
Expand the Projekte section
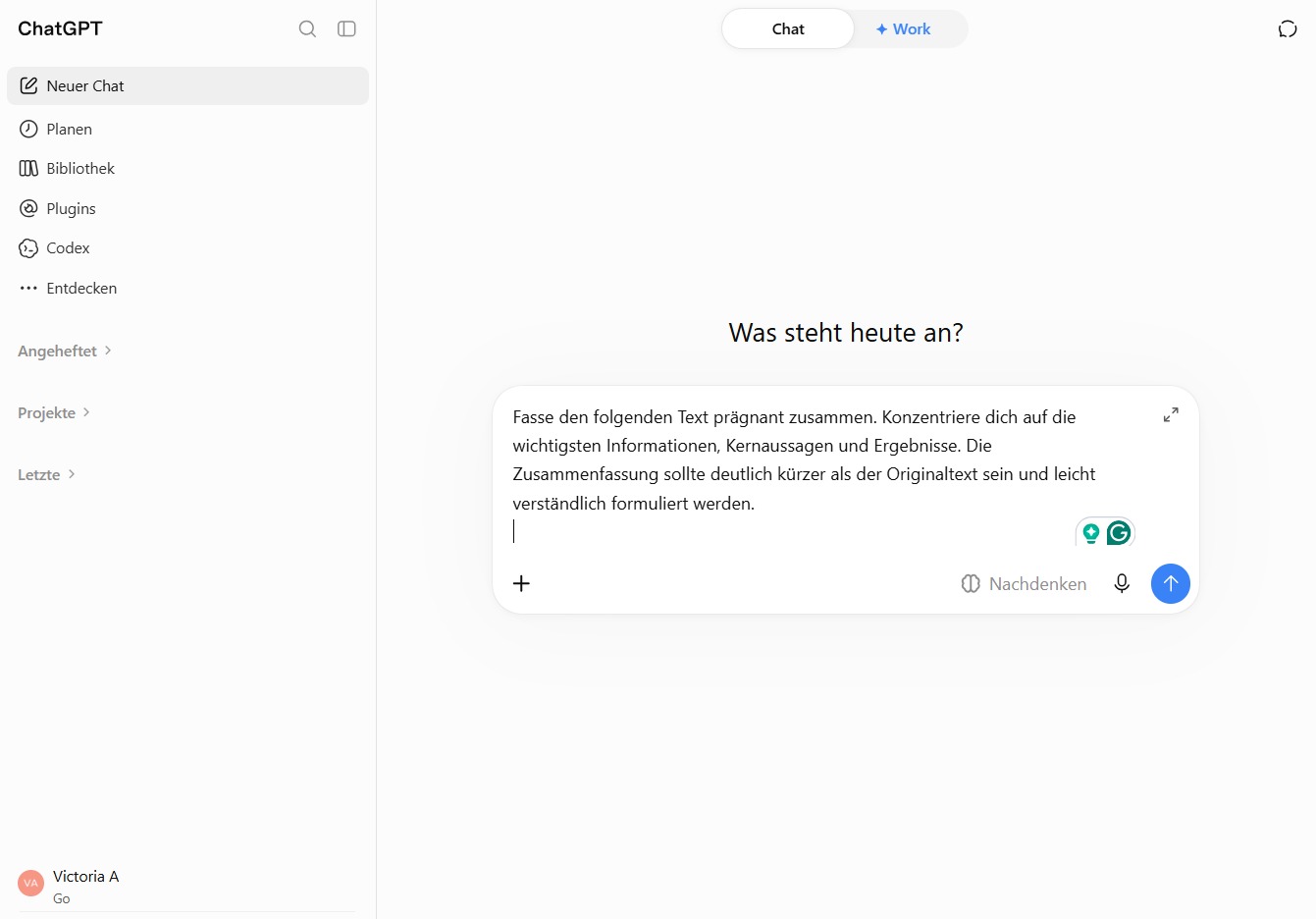coord(54,412)
